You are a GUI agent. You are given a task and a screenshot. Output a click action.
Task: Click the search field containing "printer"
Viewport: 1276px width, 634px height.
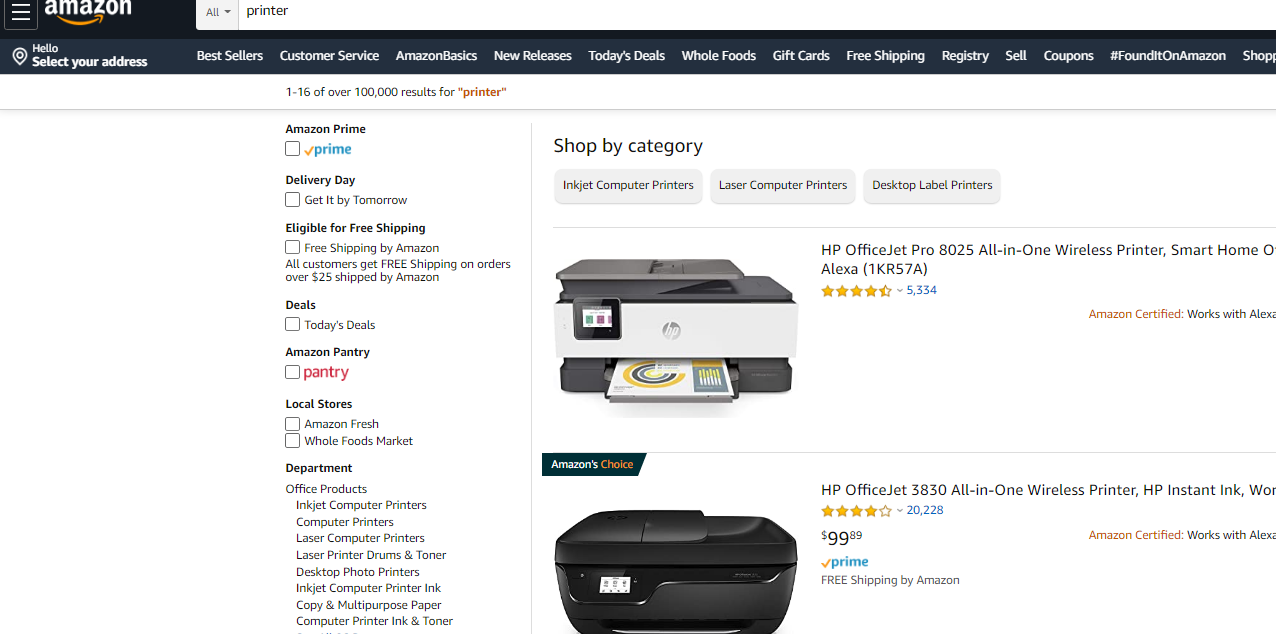coord(700,12)
